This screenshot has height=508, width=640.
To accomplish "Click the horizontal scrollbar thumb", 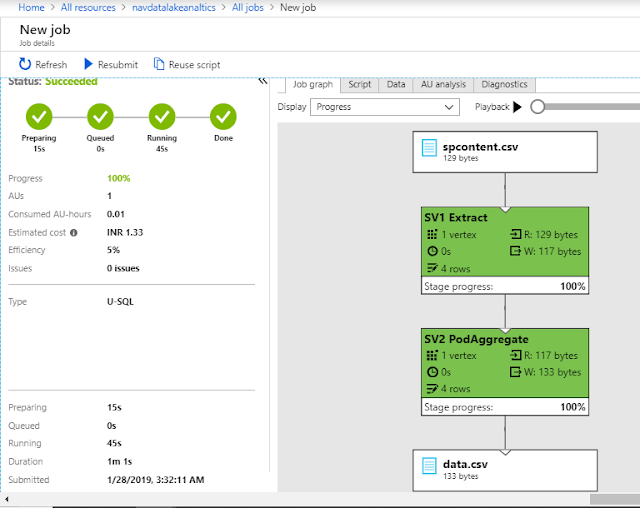I will [615, 499].
